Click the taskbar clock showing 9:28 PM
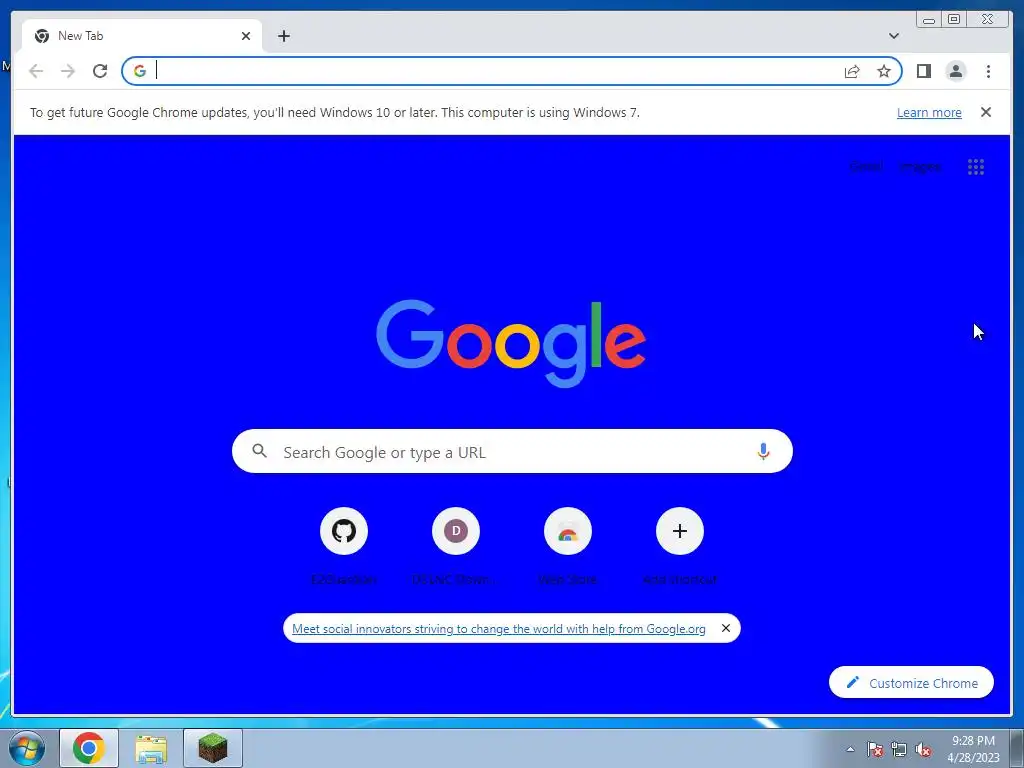The width and height of the screenshot is (1024, 768). pos(973,749)
